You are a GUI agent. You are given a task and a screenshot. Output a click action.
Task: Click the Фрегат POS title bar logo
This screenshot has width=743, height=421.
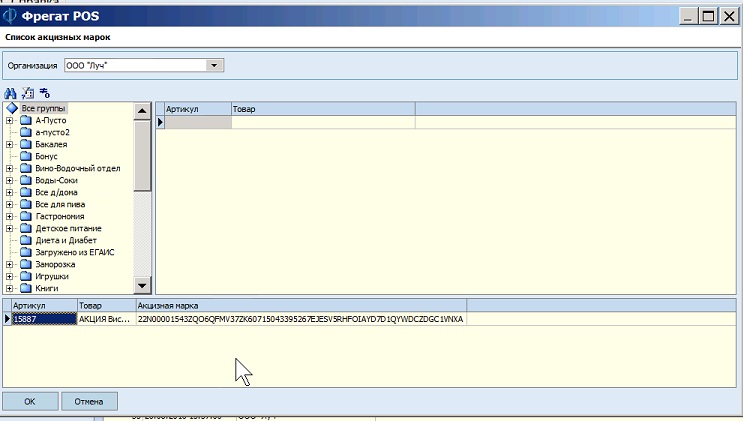pos(9,16)
